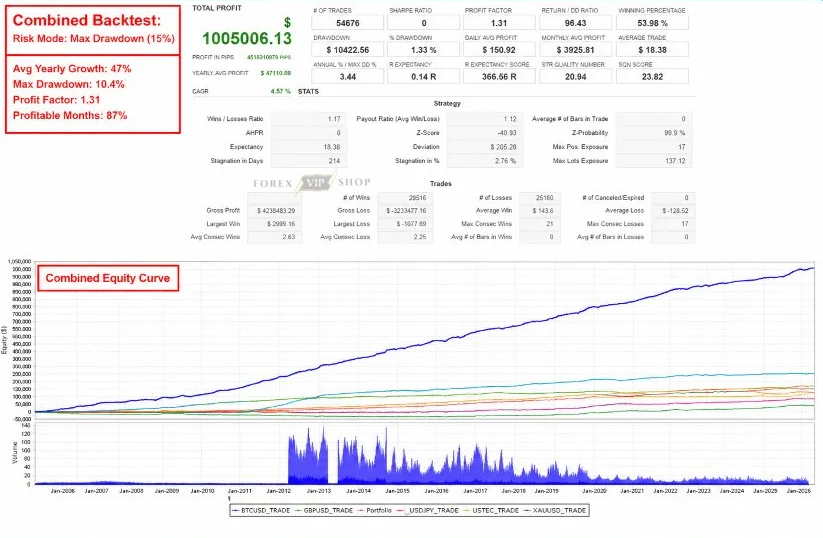Select the R Expectancy Score value 366.56 R
823x538 pixels.
[x=499, y=77]
